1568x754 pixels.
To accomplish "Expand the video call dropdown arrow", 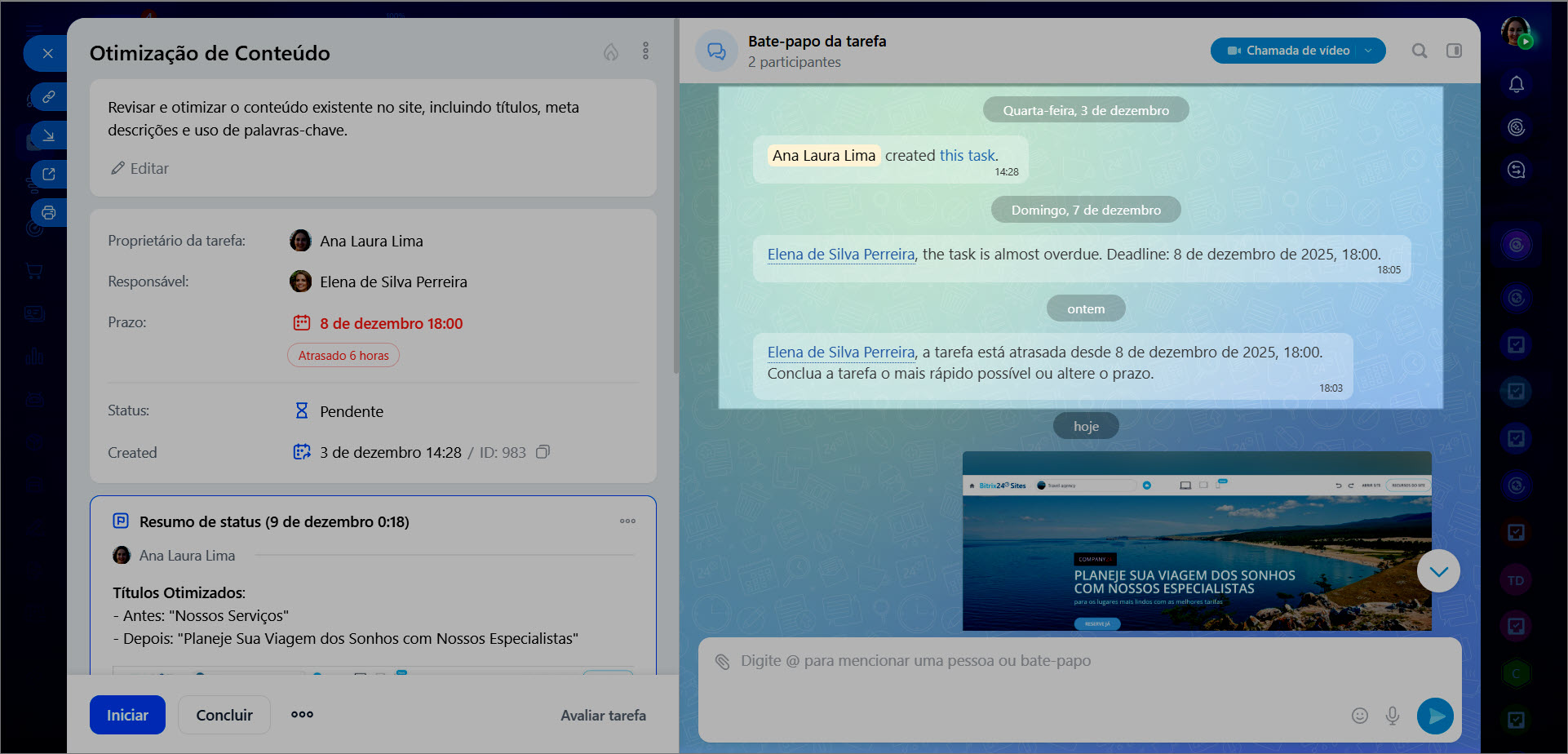I will coord(1369,51).
